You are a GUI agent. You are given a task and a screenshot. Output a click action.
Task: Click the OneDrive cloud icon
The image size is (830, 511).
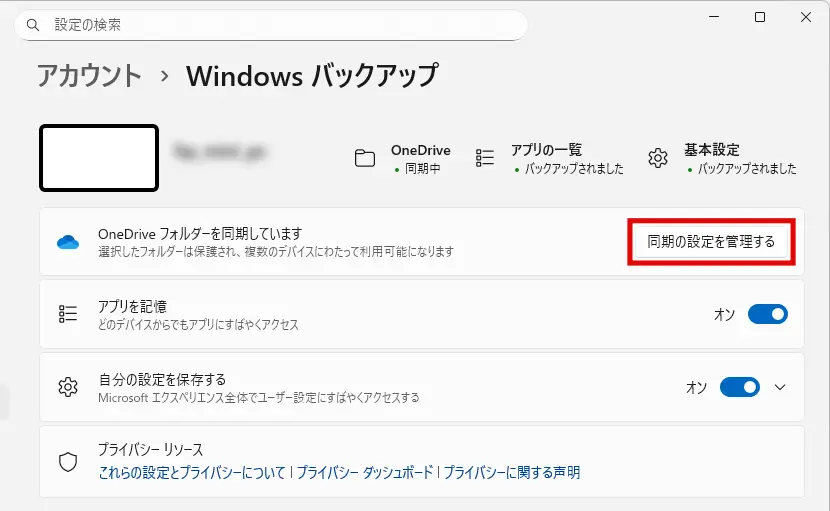click(68, 242)
